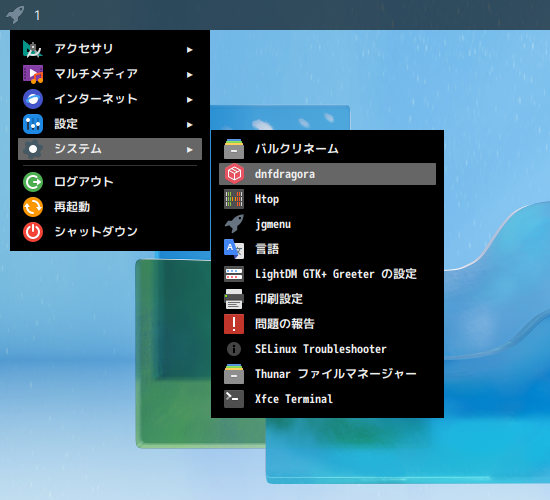Viewport: 550px width, 500px height.
Task: Click the システム gear icon
Action: (33, 149)
